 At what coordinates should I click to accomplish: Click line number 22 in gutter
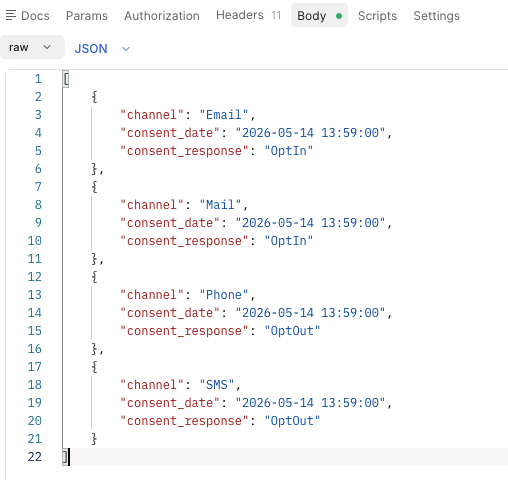pos(35,457)
